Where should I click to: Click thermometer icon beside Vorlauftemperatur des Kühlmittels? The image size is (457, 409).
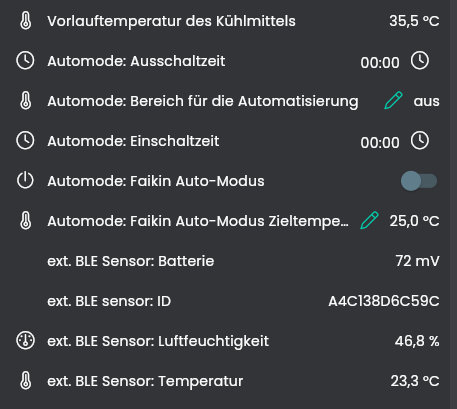click(x=26, y=21)
